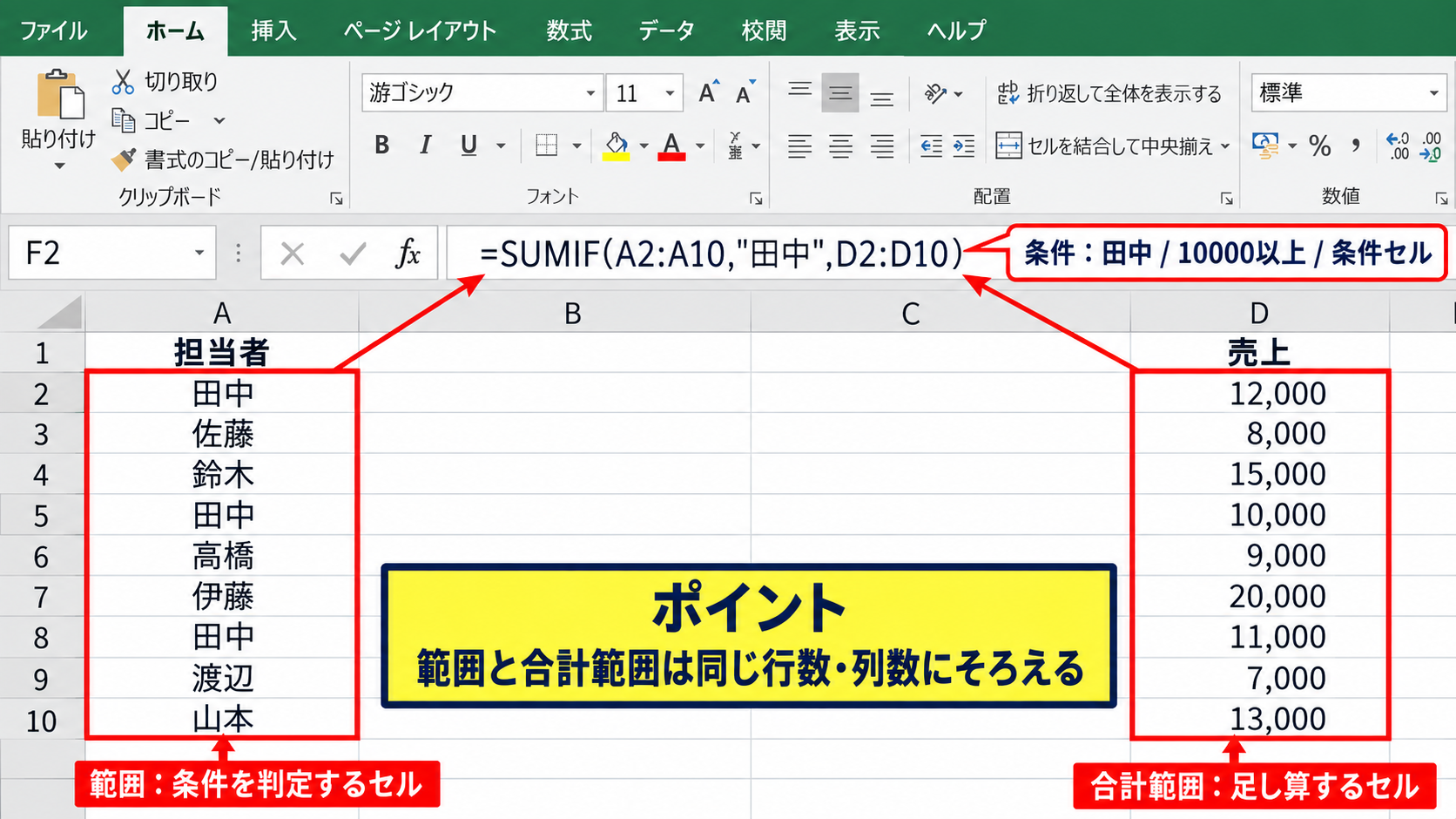Decrease decimal places icon
The width and height of the screenshot is (1456, 819).
click(1432, 146)
